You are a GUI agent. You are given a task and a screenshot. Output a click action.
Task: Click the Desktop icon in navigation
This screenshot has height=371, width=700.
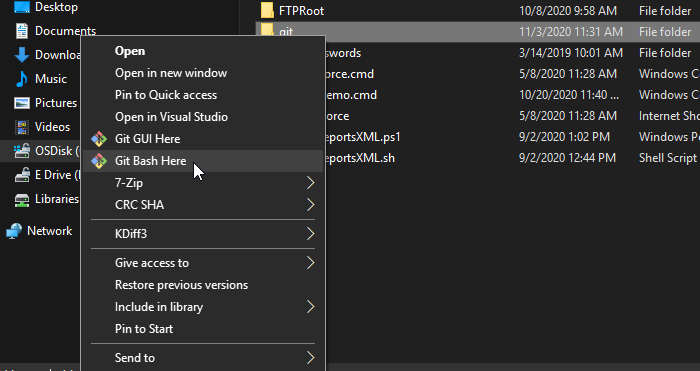click(21, 7)
